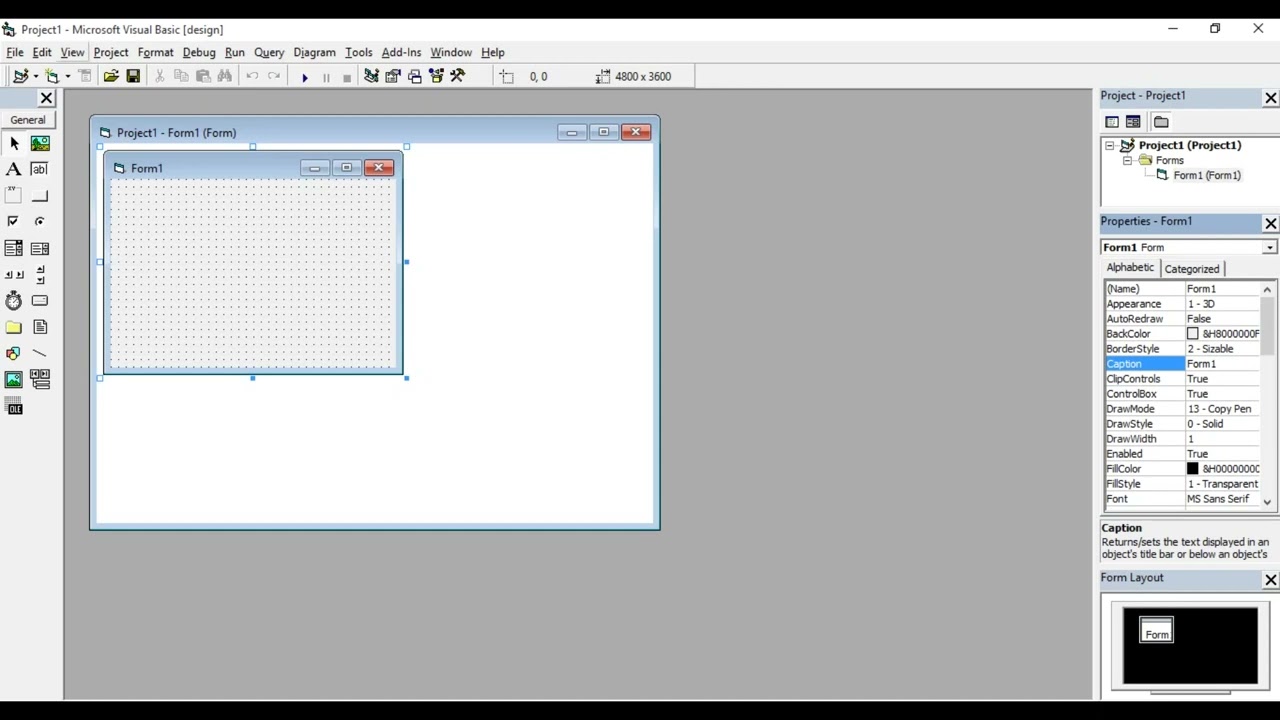Click the Find binoculars icon
The image size is (1280, 720).
(225, 76)
